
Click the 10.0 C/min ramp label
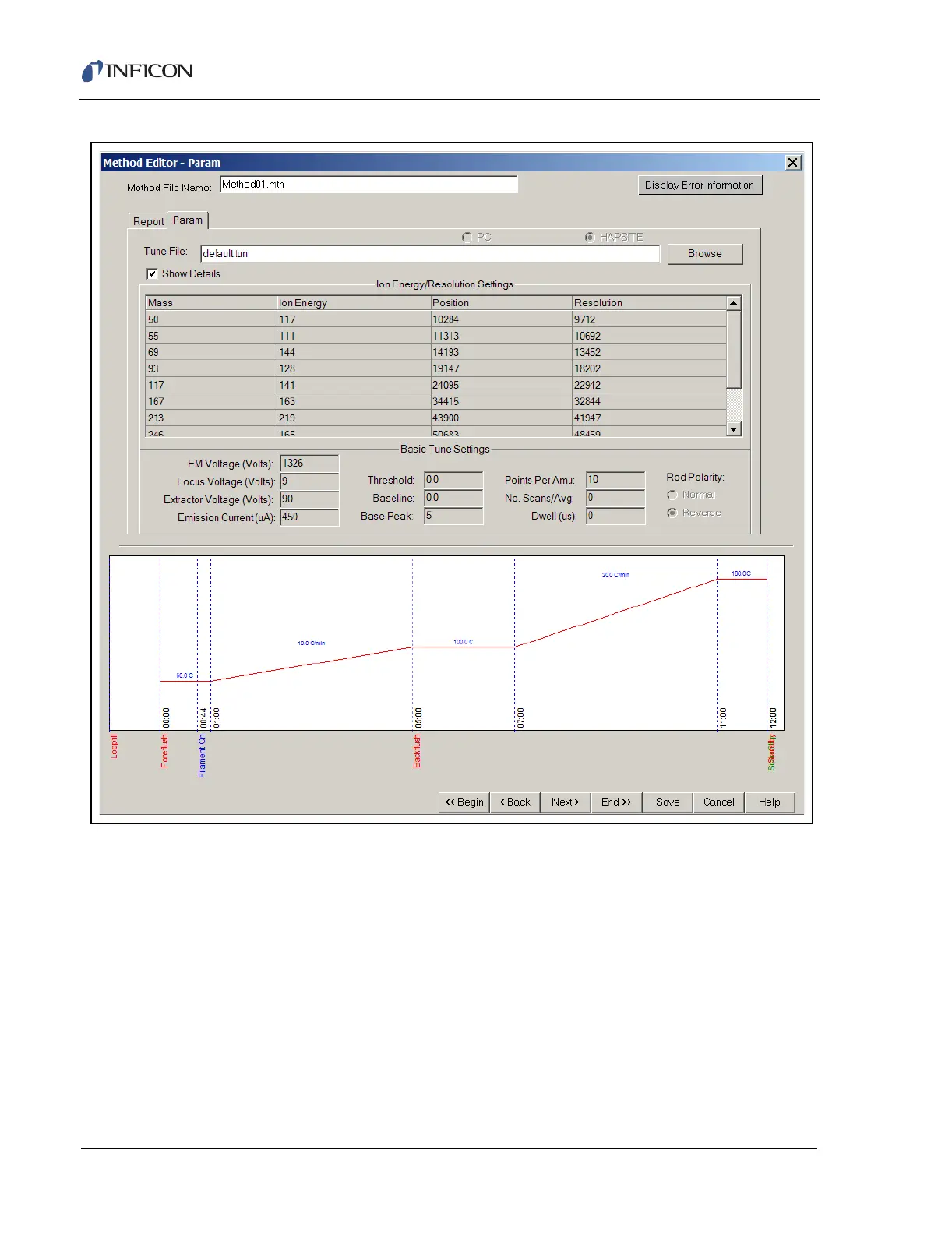[x=312, y=643]
